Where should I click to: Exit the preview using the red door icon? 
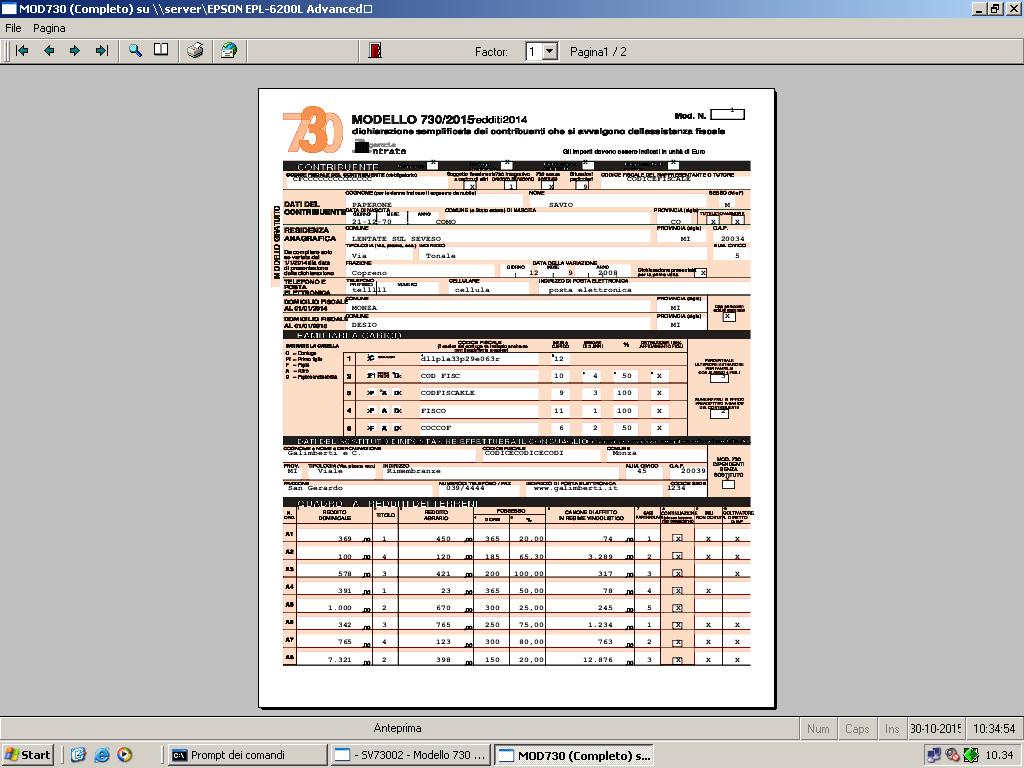click(375, 51)
